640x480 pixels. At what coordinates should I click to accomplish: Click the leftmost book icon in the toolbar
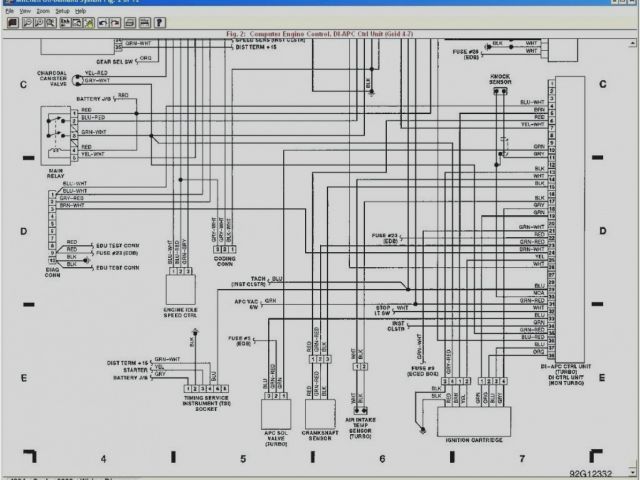pos(13,22)
